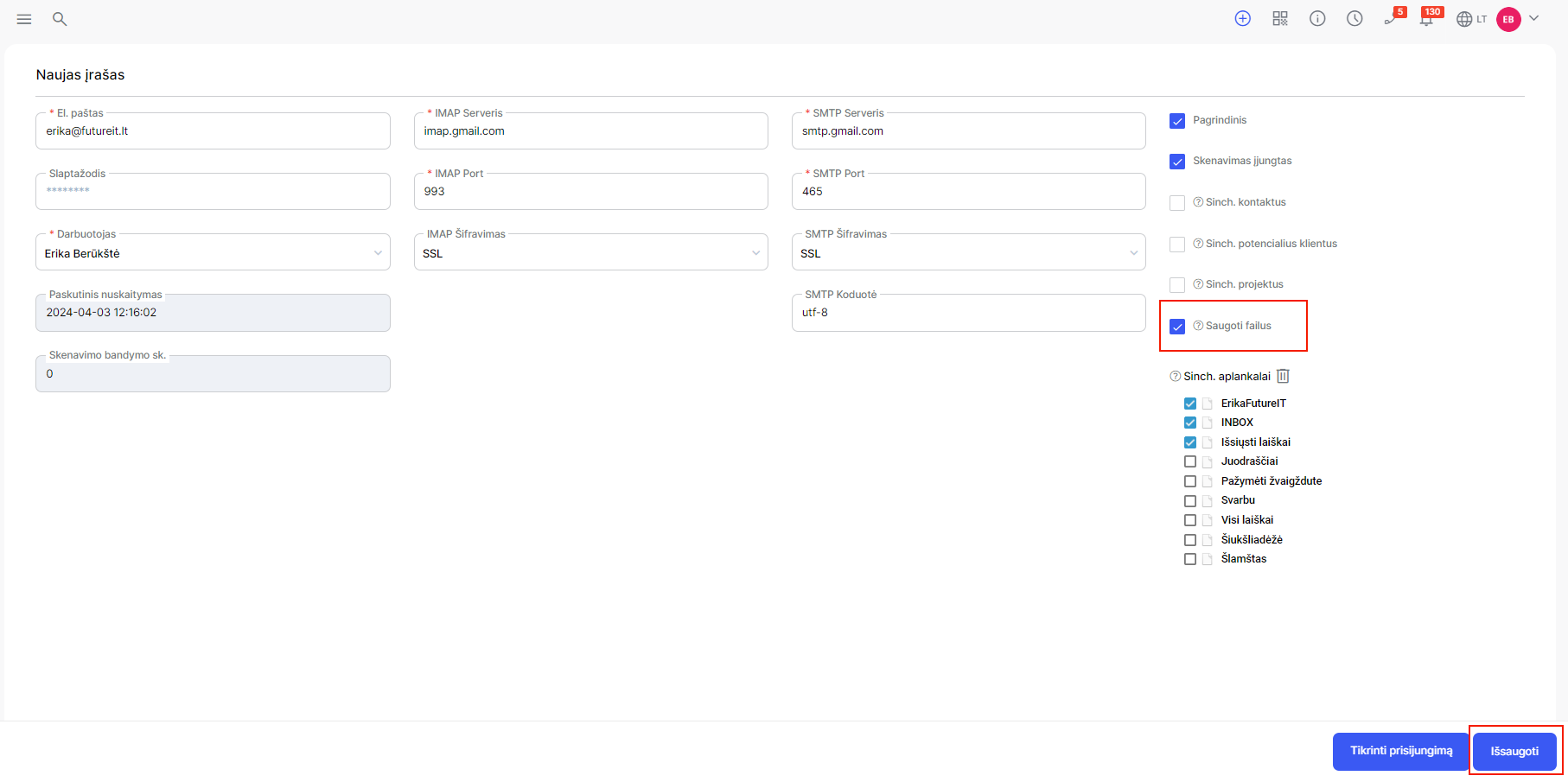Enable Sinch. kontaktus checkbox
Viewport: 1568px width, 782px height.
[1177, 203]
